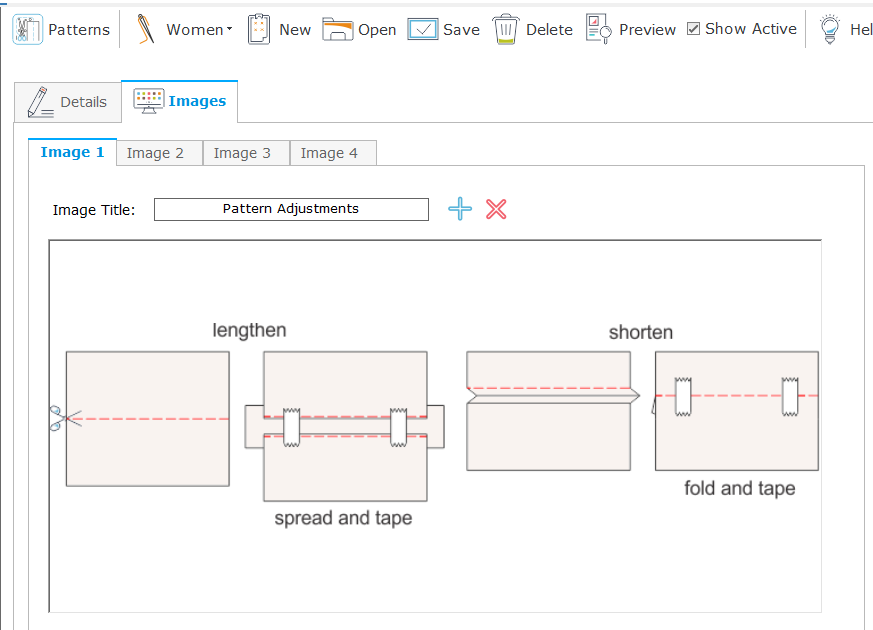Add image with blue plus icon

(460, 209)
